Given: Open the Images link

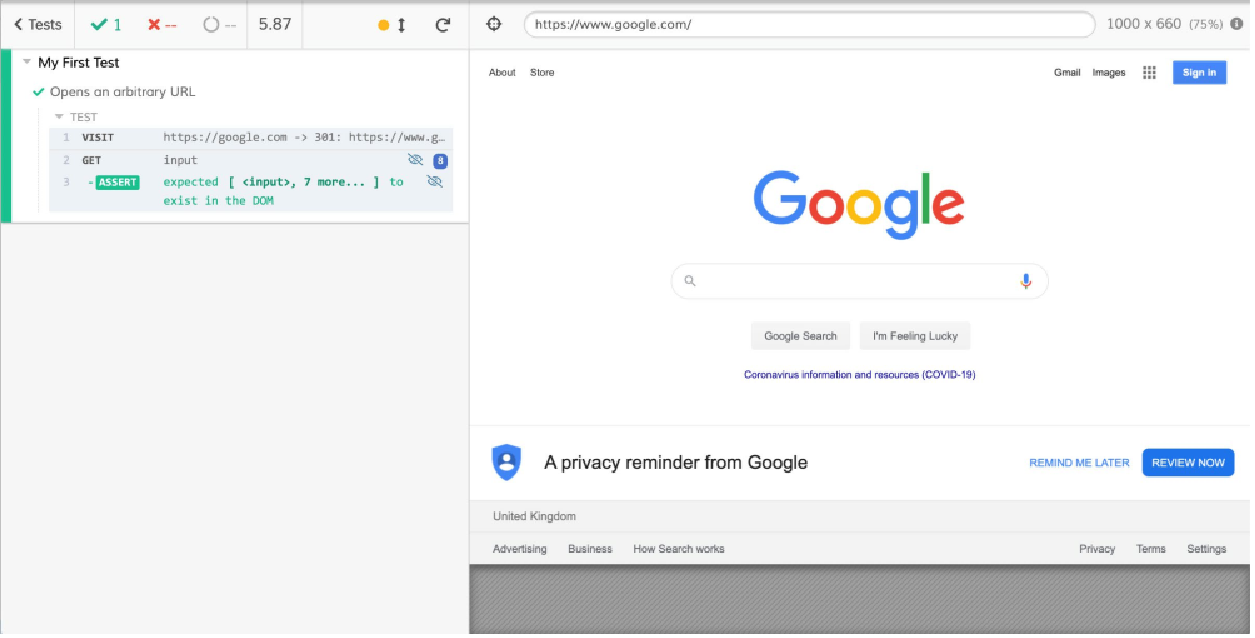Looking at the screenshot, I should [x=1109, y=72].
